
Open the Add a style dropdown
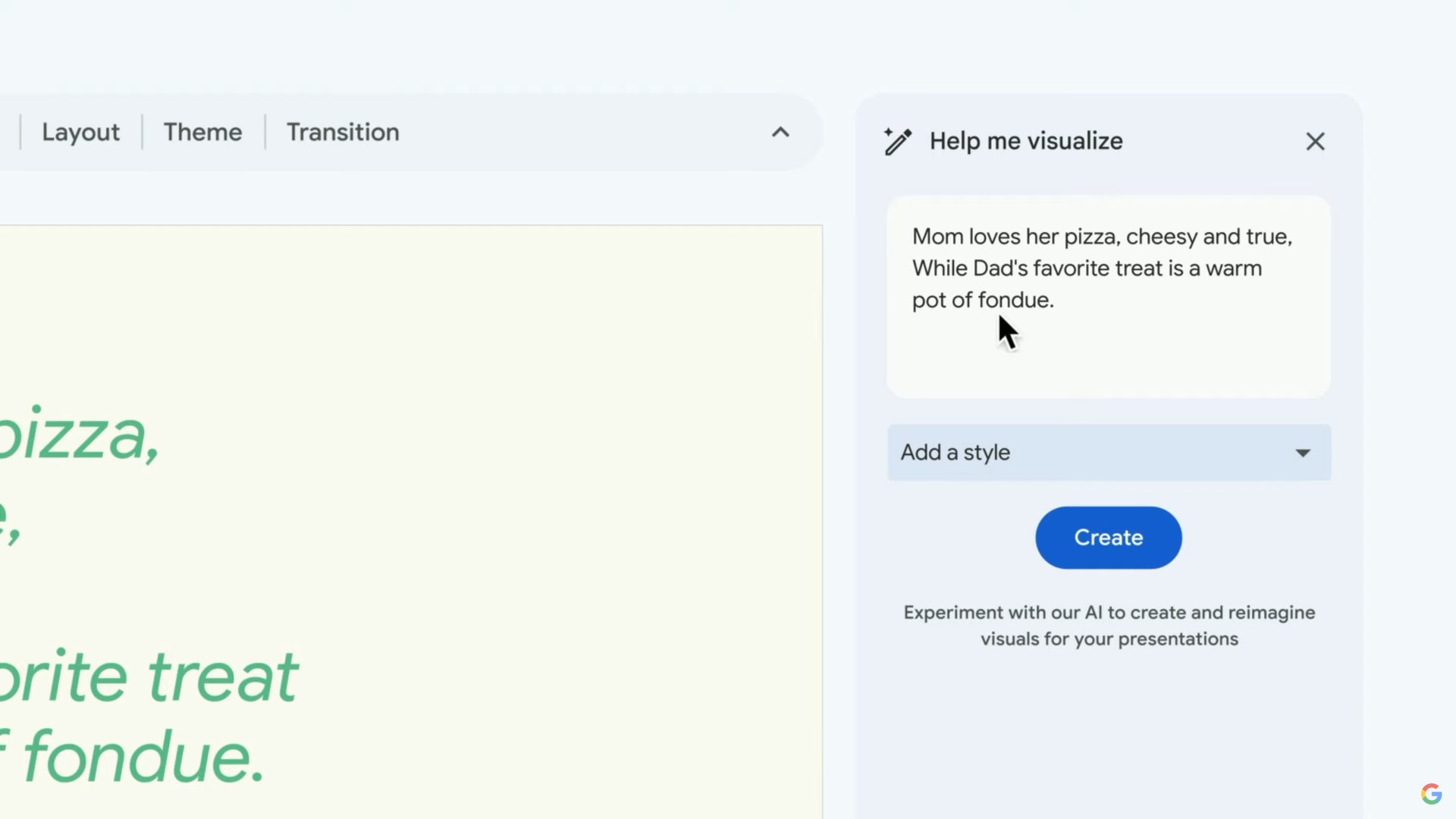(1108, 453)
